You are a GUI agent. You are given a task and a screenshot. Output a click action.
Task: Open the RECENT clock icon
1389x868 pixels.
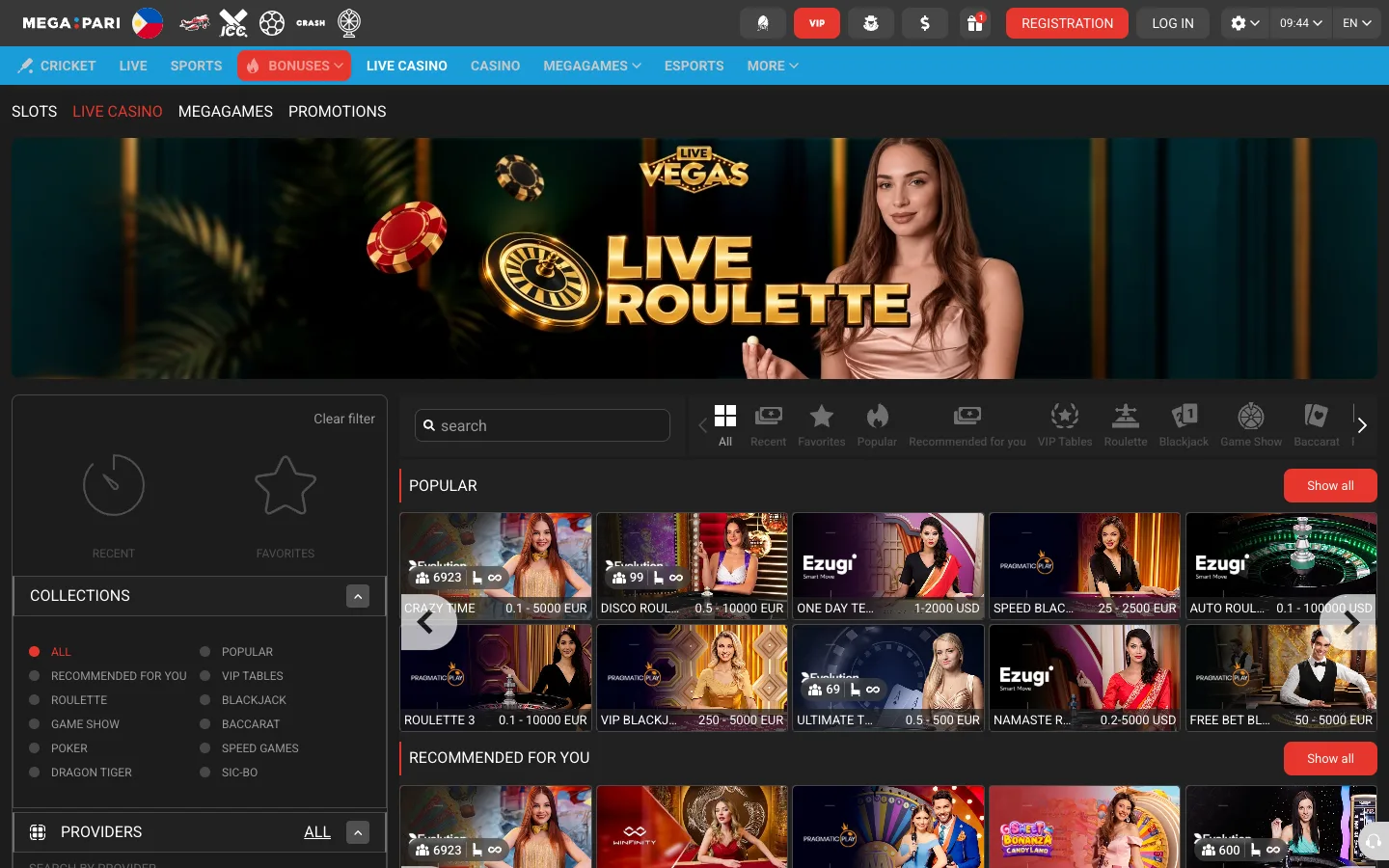tap(114, 485)
